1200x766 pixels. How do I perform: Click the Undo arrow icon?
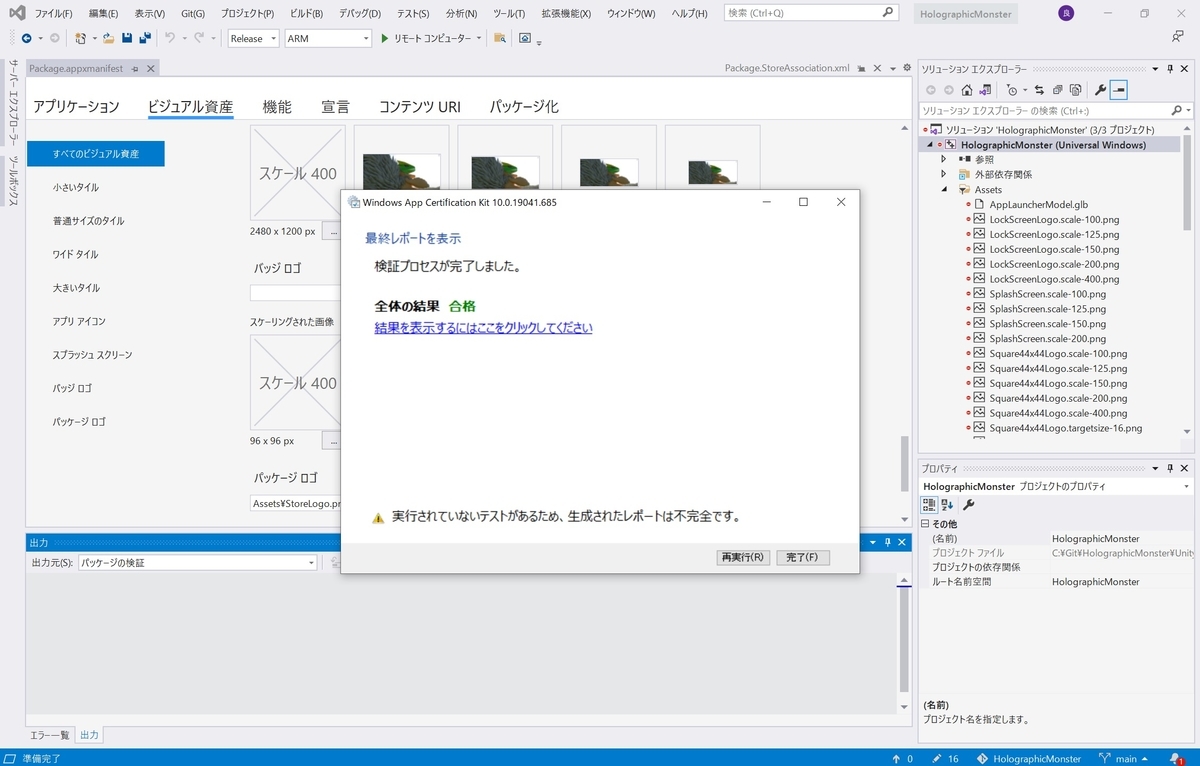click(x=170, y=38)
